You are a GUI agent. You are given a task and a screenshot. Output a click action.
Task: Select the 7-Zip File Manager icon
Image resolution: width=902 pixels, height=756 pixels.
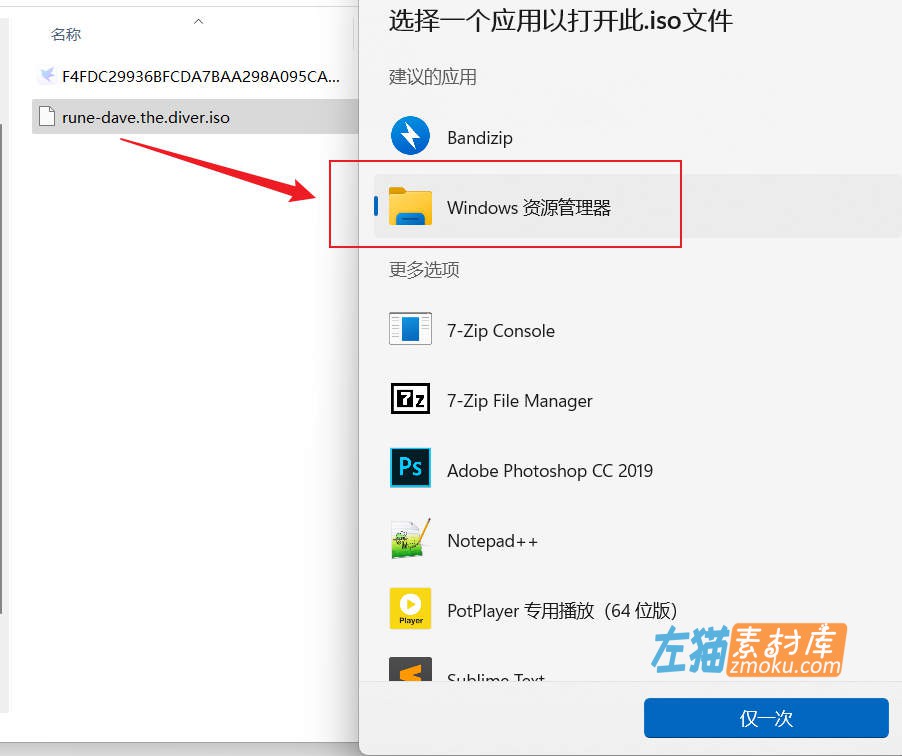409,399
